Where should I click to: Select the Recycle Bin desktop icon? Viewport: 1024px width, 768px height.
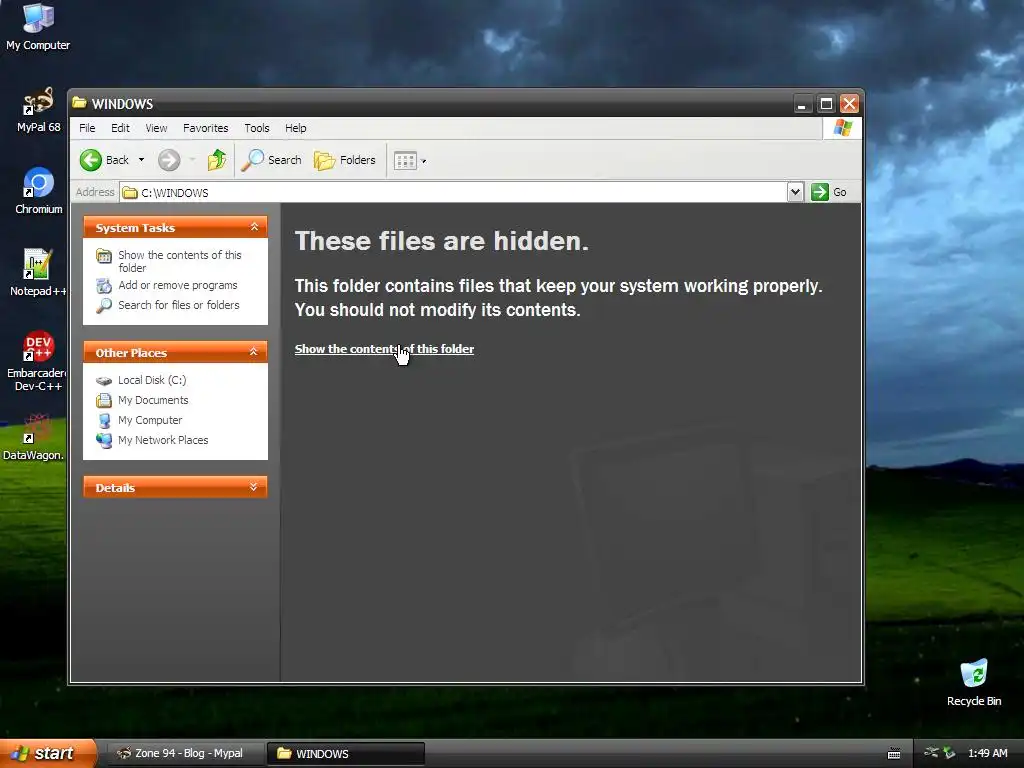(x=974, y=682)
